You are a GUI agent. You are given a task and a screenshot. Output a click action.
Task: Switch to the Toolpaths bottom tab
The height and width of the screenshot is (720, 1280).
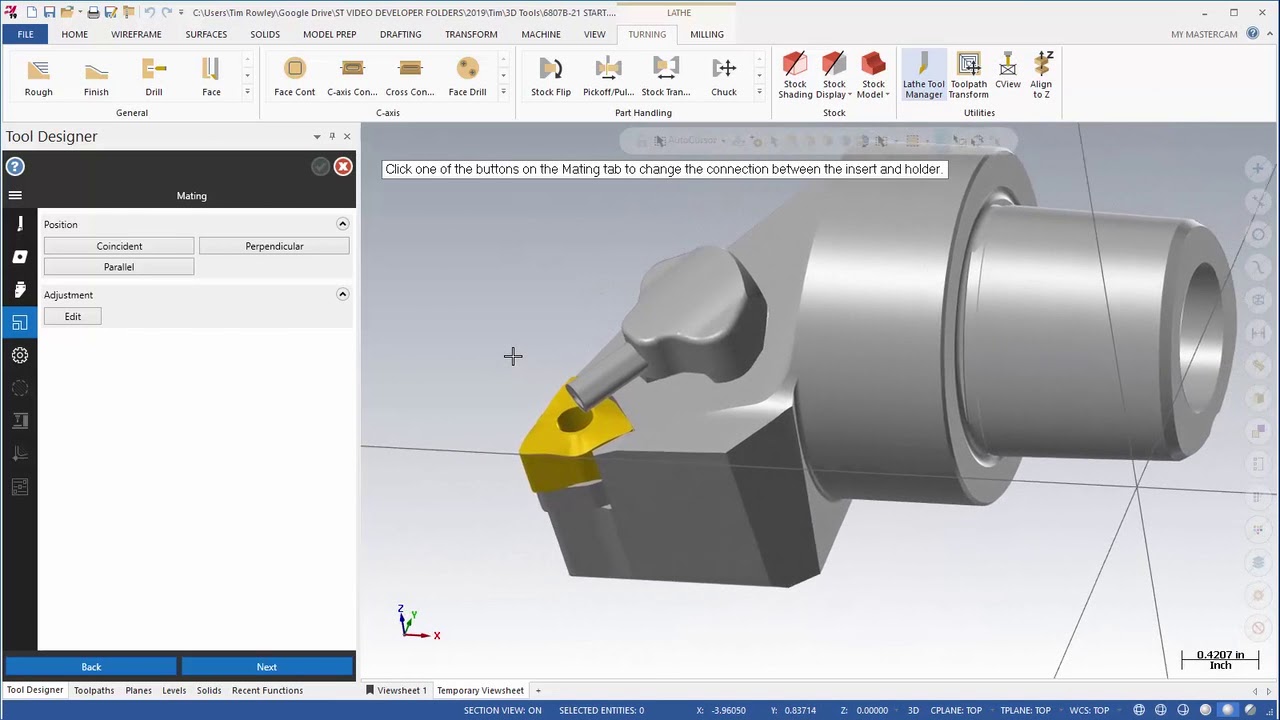(x=94, y=690)
